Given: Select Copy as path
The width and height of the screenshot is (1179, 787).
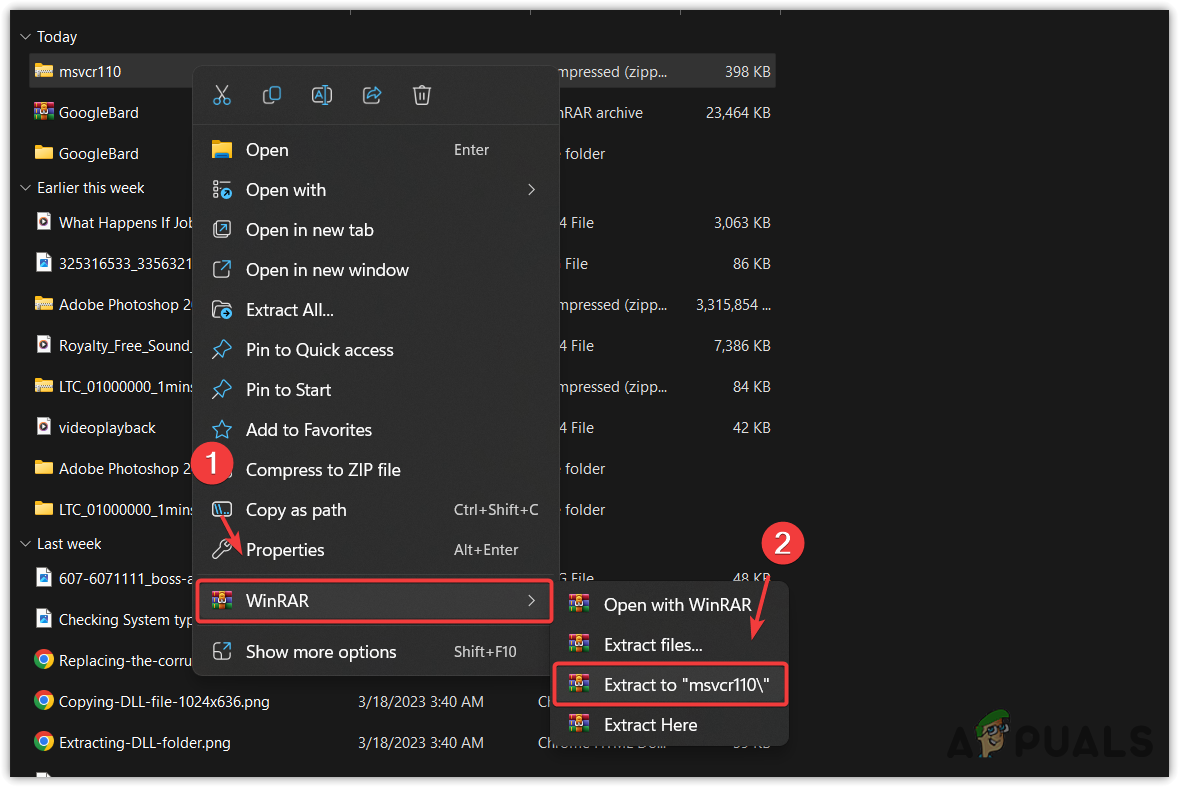Looking at the screenshot, I should [x=297, y=509].
